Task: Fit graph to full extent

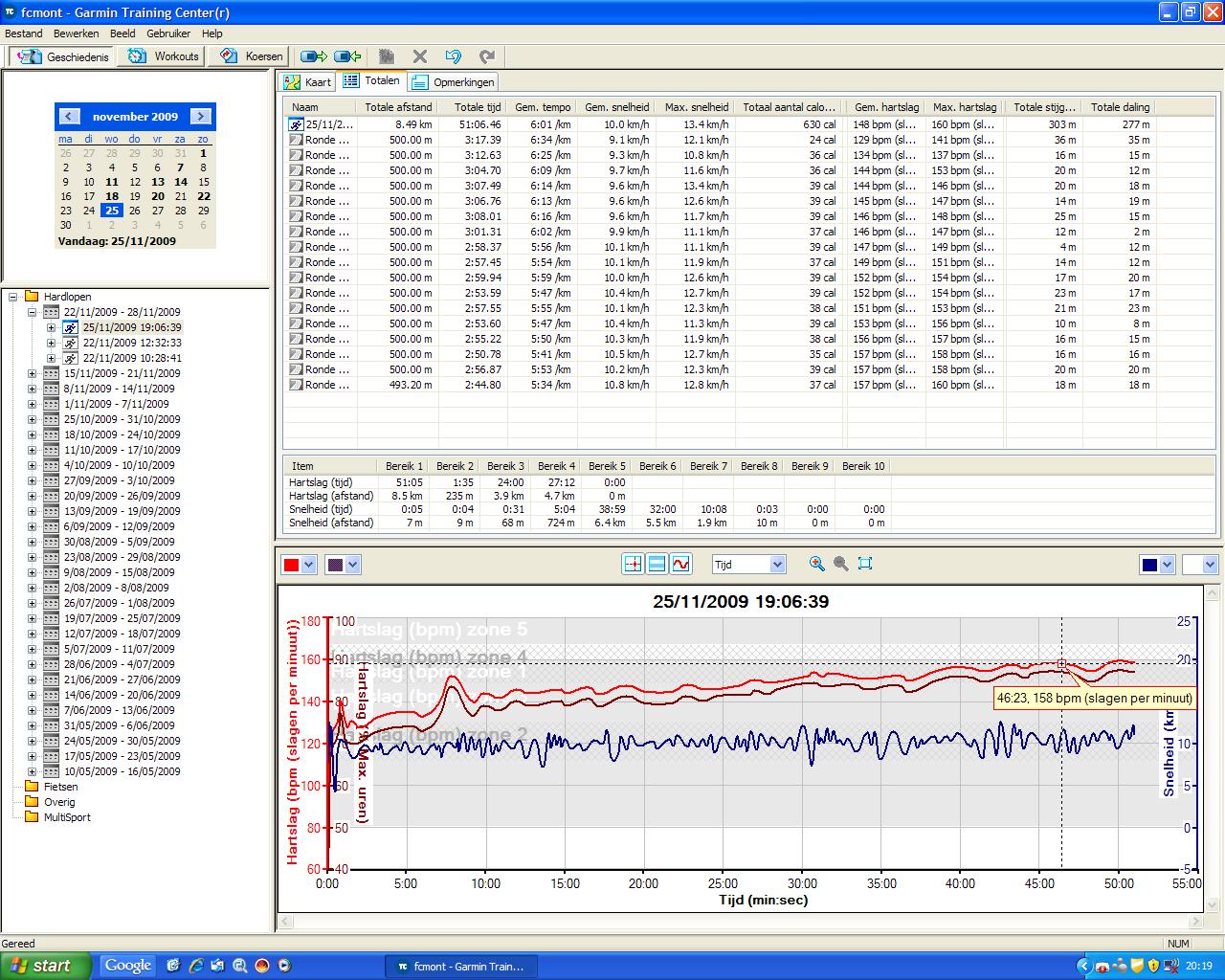Action: [x=865, y=565]
